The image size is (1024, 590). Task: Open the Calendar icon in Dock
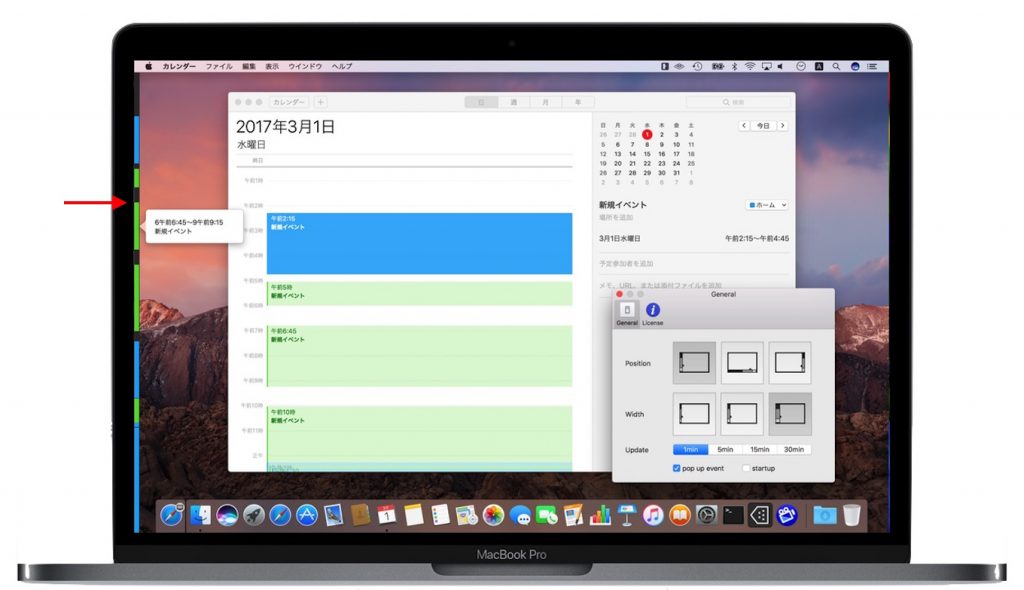[387, 516]
